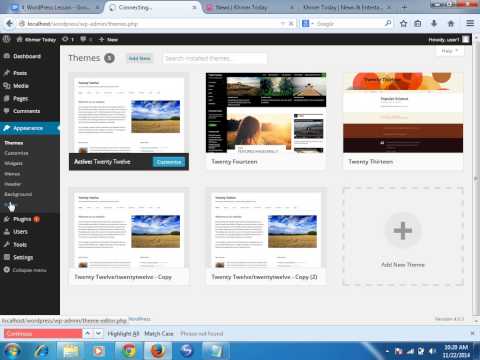Viewport: 480px width, 360px height.
Task: Click Menus submenu link
Action: pos(12,174)
